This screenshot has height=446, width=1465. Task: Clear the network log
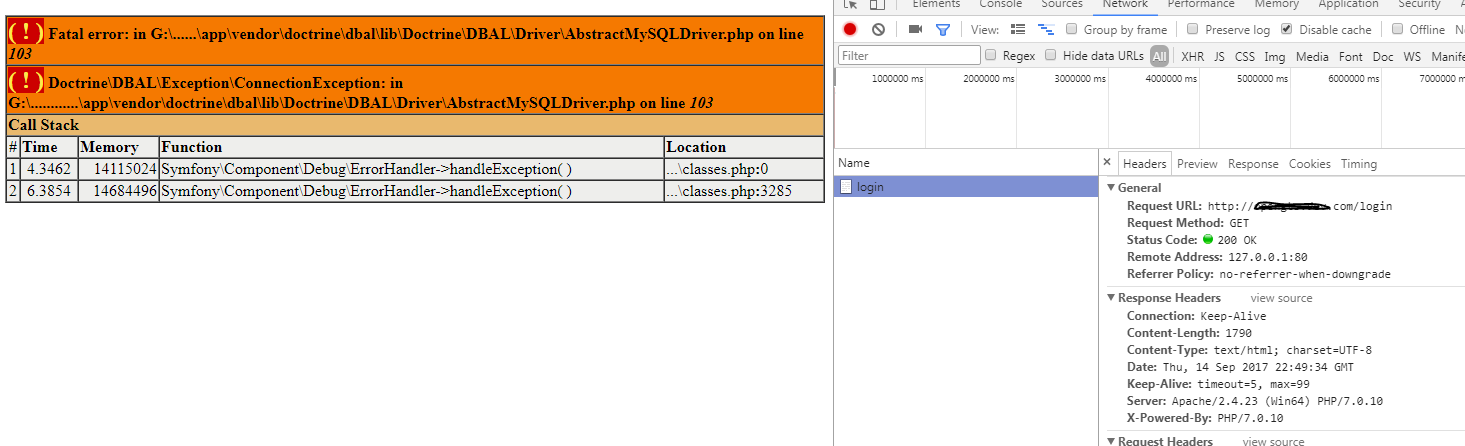pos(878,30)
